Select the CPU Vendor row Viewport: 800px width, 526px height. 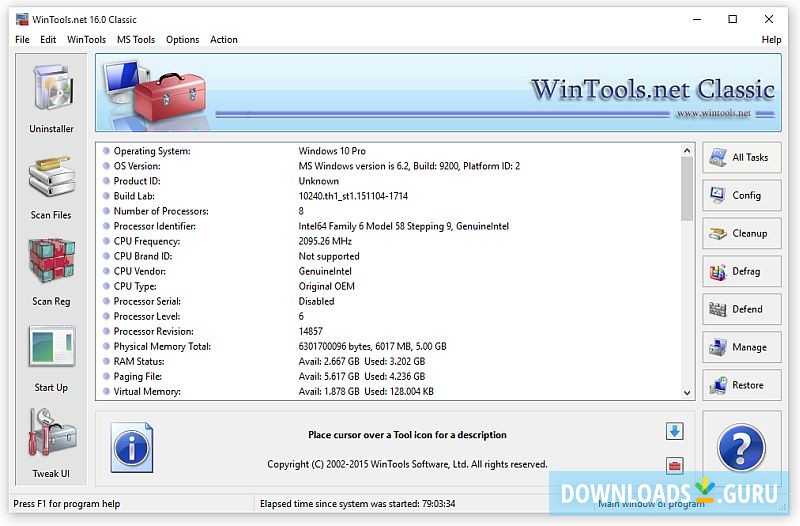(391, 271)
